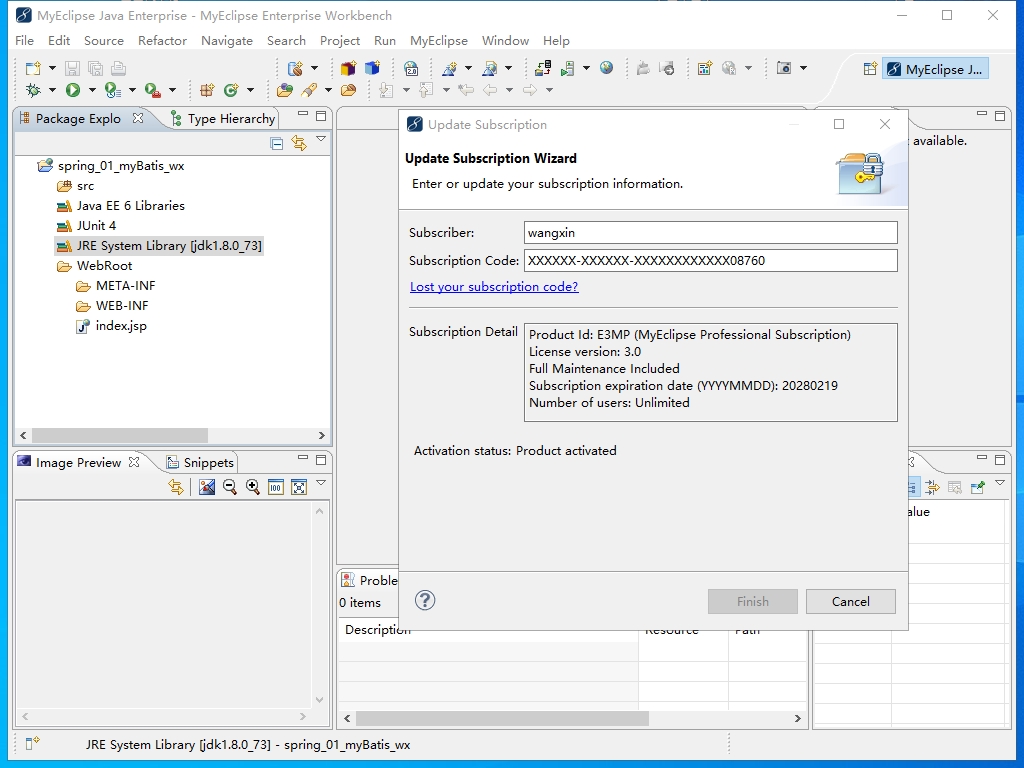Maximize the Package Explorer view
This screenshot has width=1024, height=768.
point(321,116)
